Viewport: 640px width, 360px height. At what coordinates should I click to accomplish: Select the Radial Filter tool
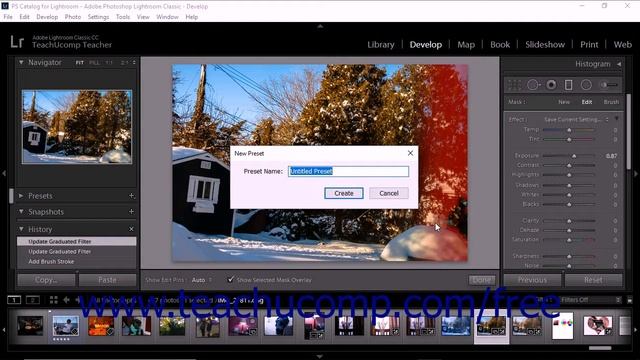click(586, 85)
